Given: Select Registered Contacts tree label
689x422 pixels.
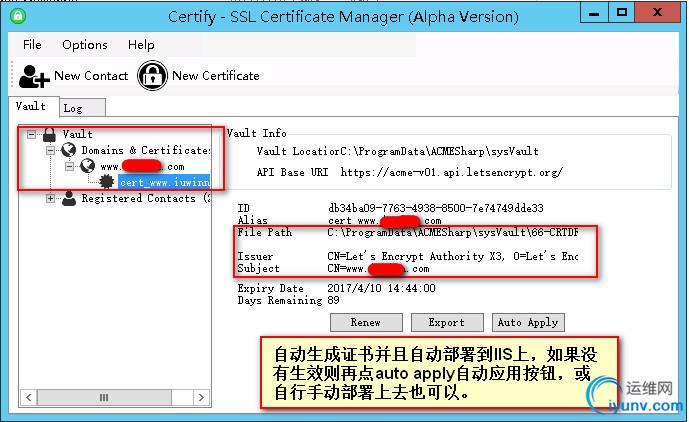Looking at the screenshot, I should (x=145, y=198).
